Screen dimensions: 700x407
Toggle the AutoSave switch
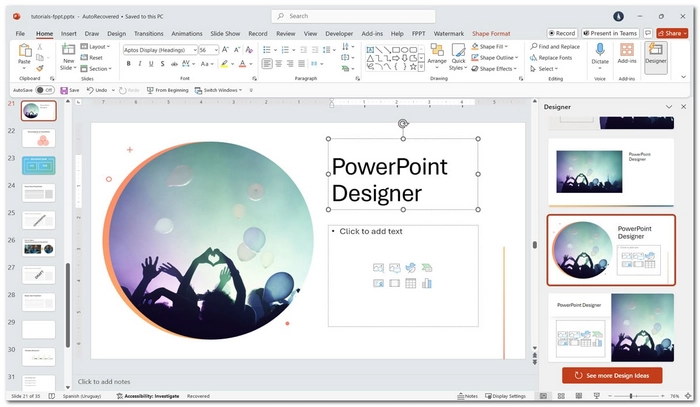(x=45, y=90)
